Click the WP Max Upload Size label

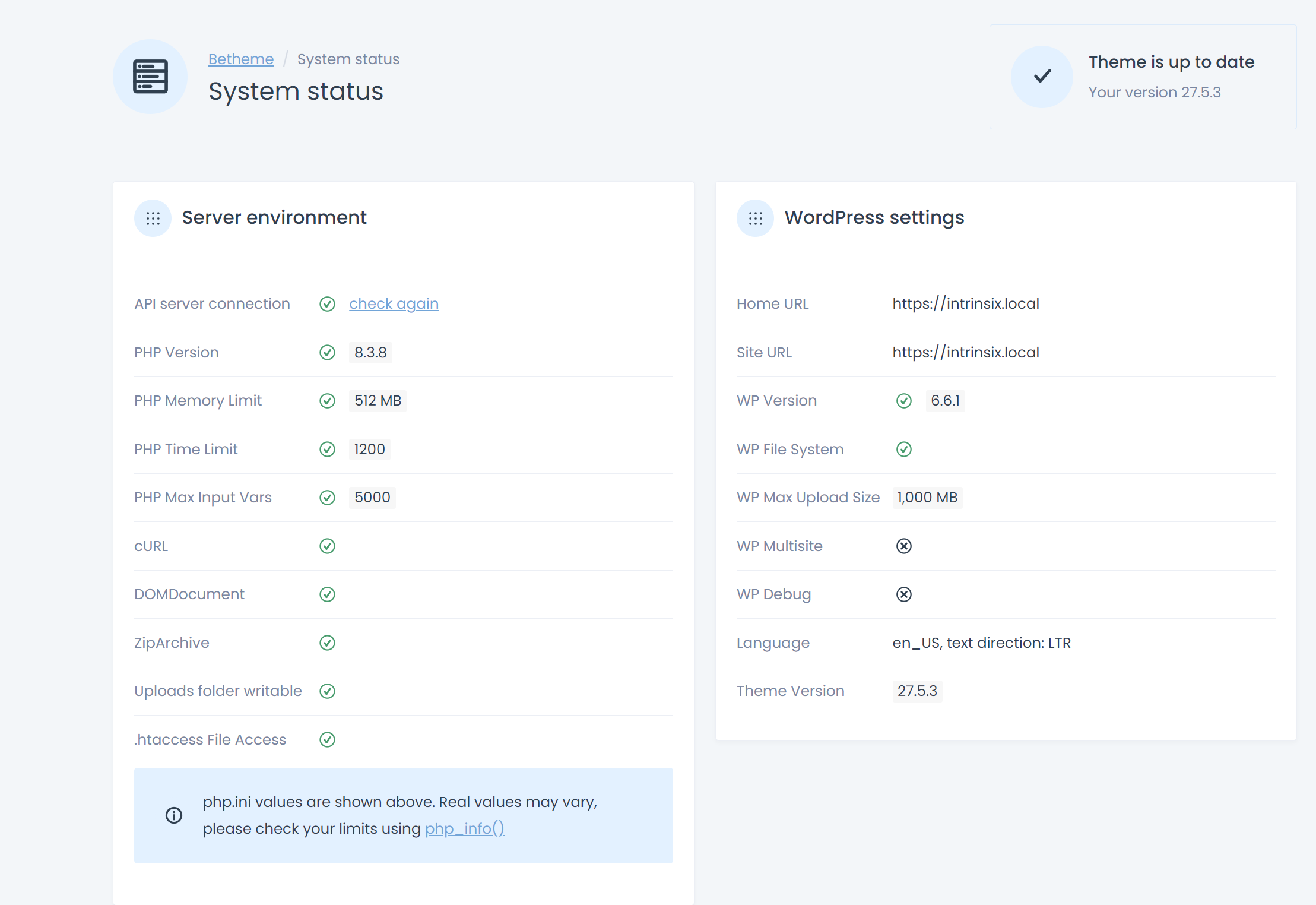[808, 498]
